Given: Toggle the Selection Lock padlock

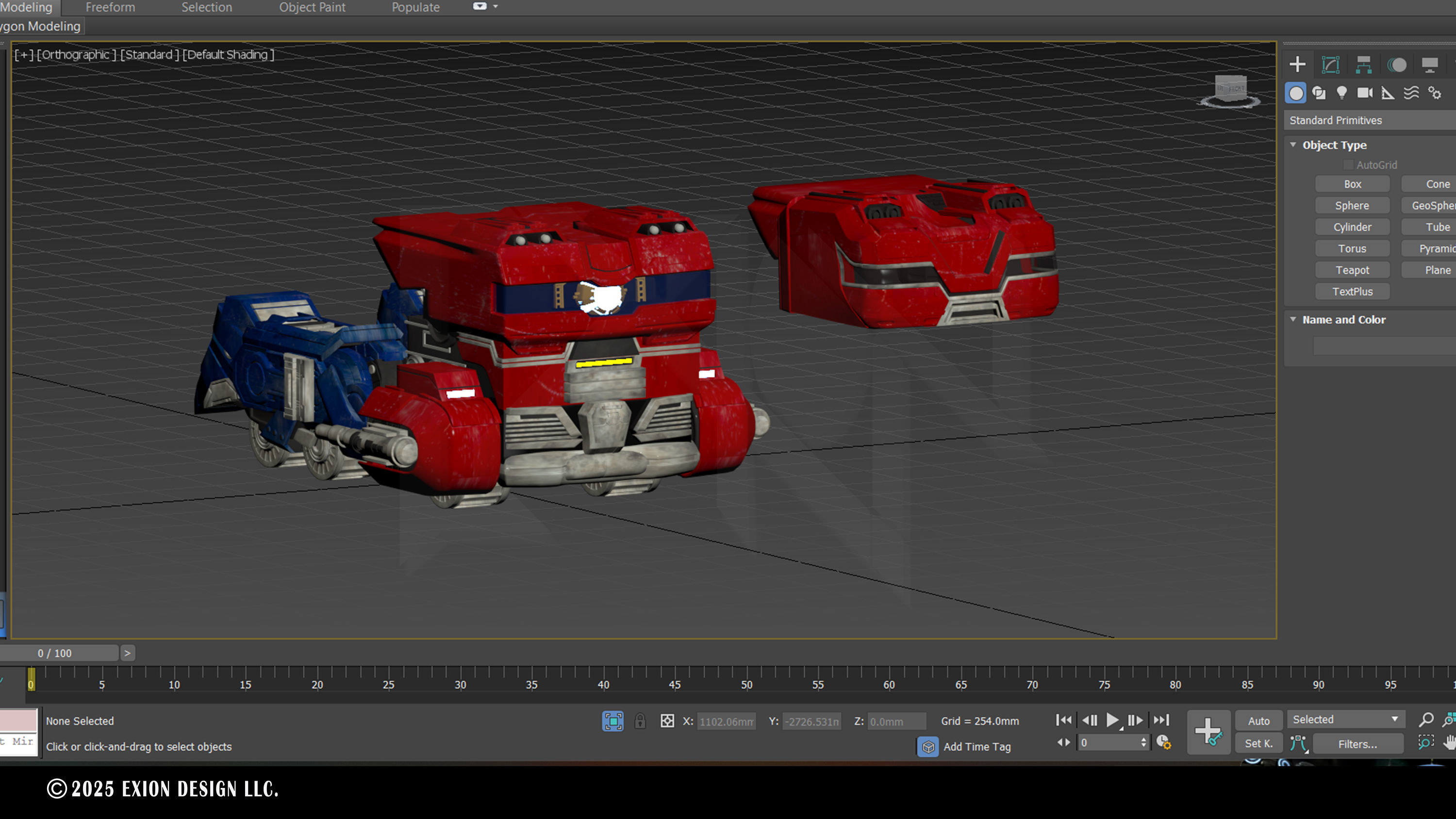Looking at the screenshot, I should 640,721.
